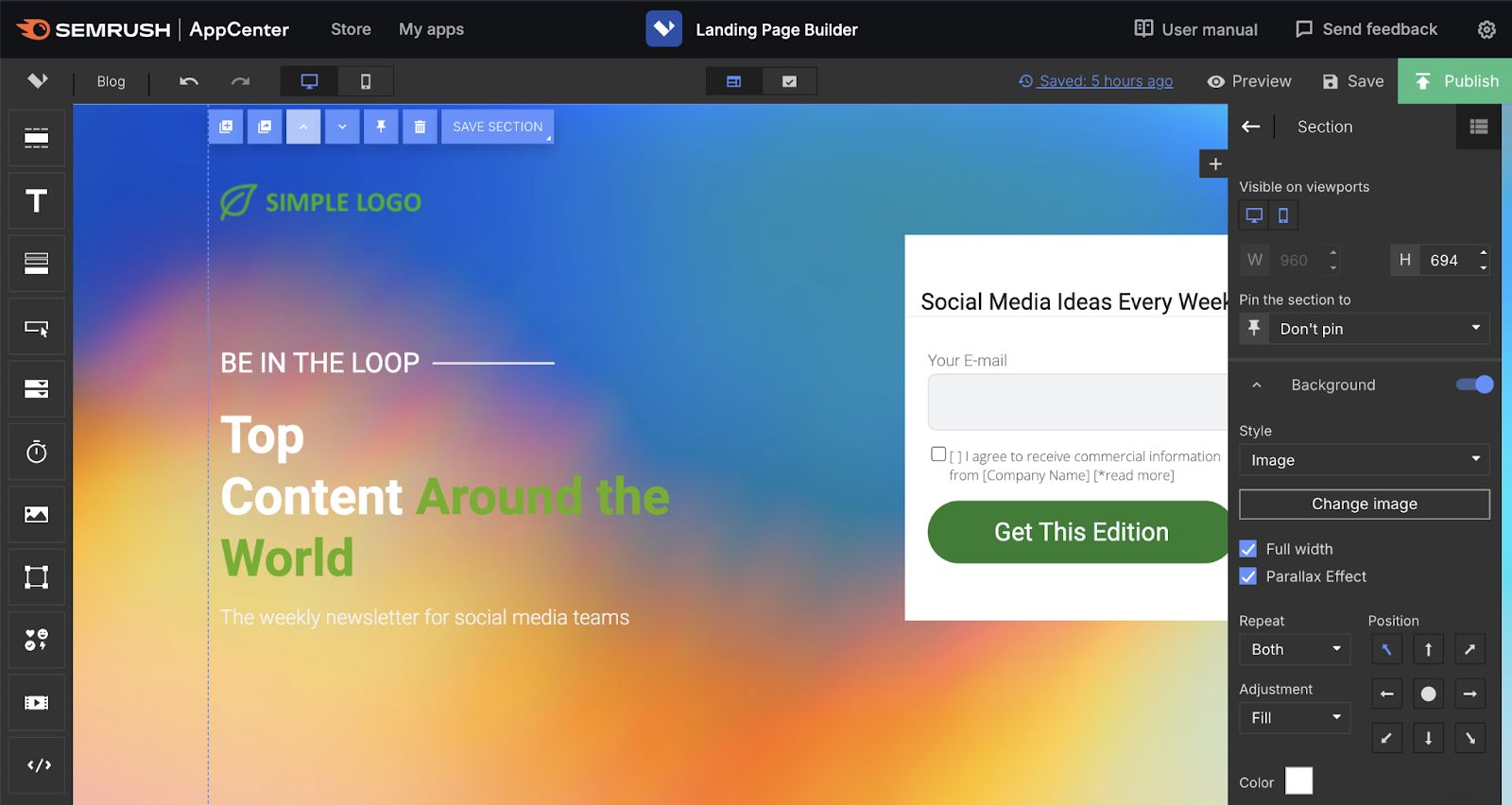This screenshot has width=1512, height=805.
Task: Click Get This Edition button
Action: click(x=1078, y=532)
